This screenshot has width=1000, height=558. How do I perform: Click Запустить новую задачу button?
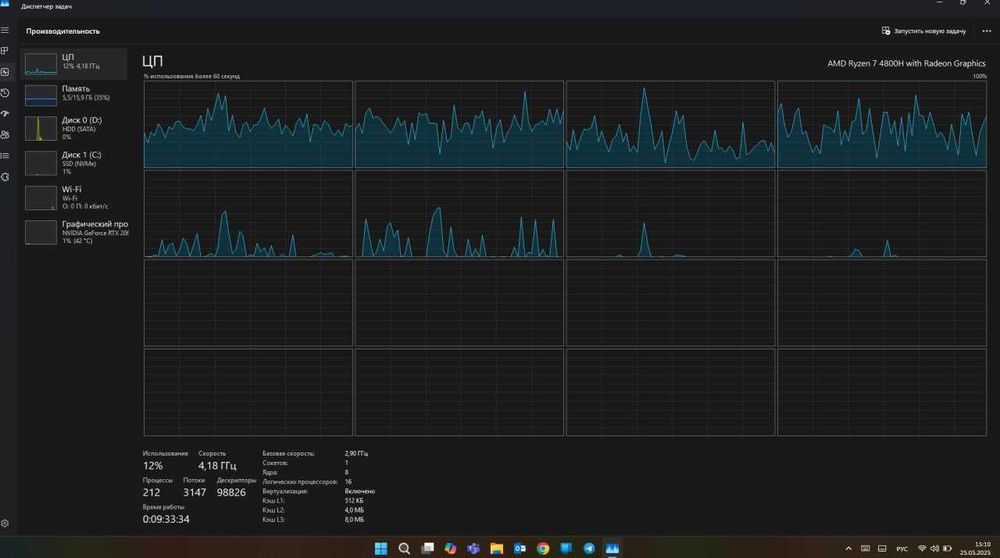tap(923, 31)
